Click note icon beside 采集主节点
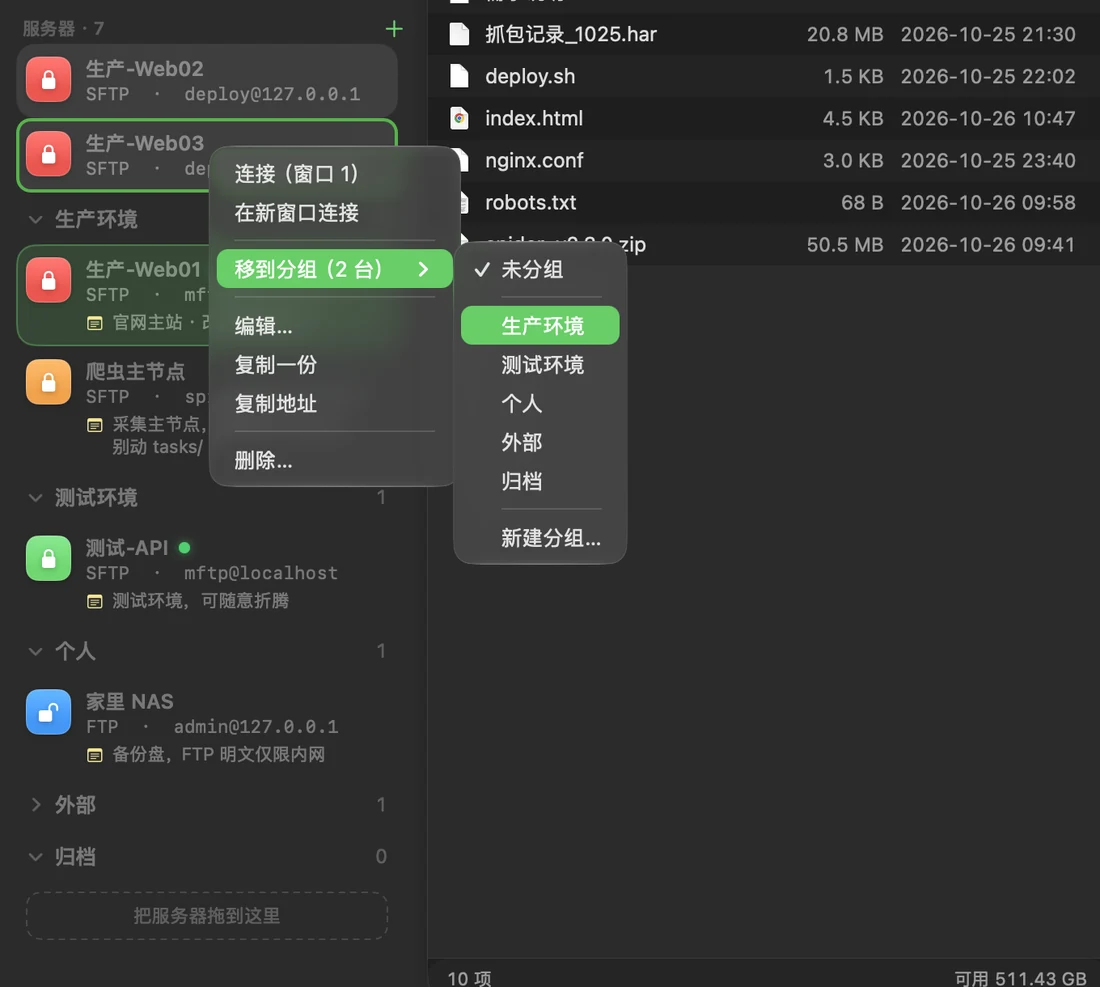Screen dimensions: 1100x987 (x=95, y=425)
